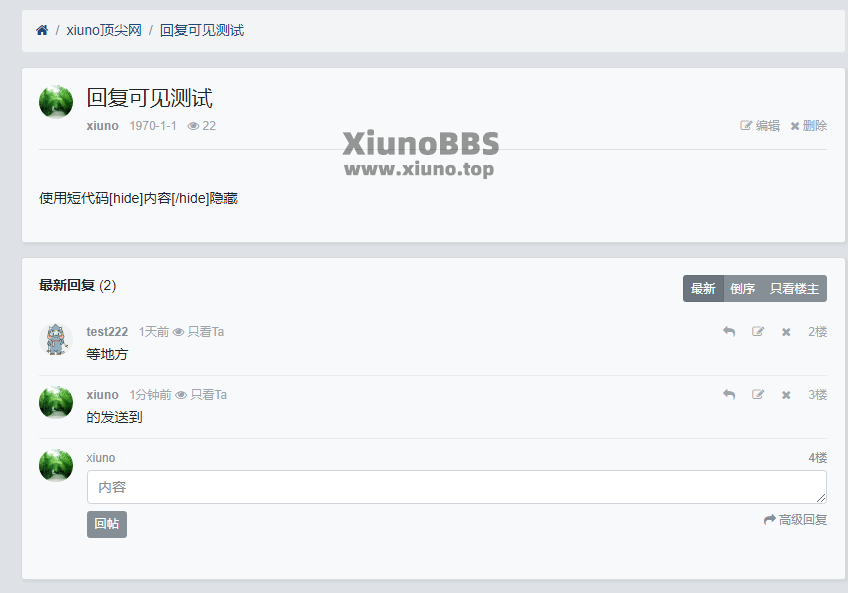Click the xiuno name above reply box

tap(101, 458)
